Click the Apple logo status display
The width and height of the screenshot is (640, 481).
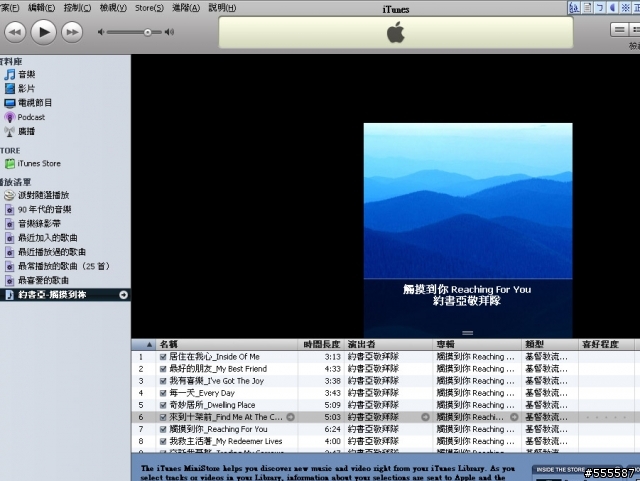pyautogui.click(x=396, y=33)
